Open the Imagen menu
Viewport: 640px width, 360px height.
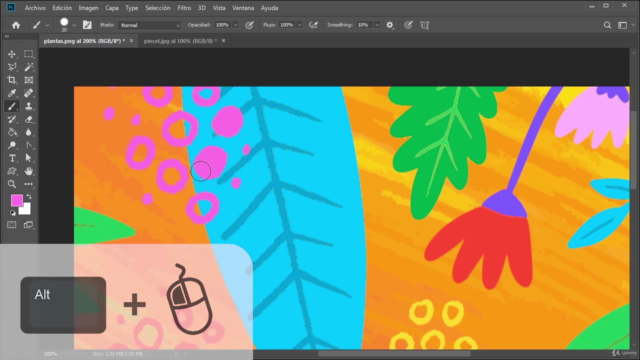[x=88, y=8]
